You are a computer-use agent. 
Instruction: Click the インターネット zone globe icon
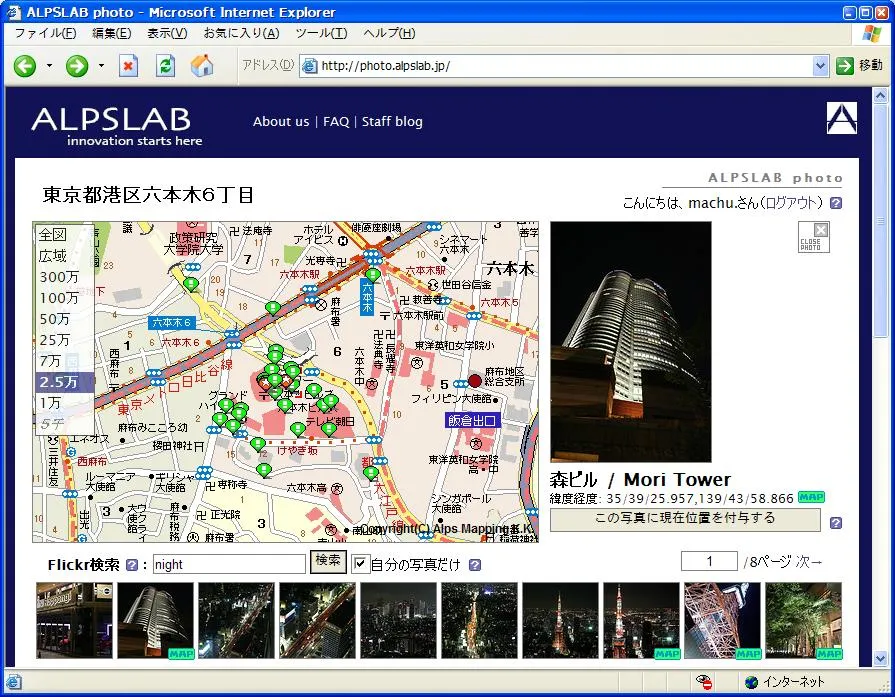click(x=752, y=682)
